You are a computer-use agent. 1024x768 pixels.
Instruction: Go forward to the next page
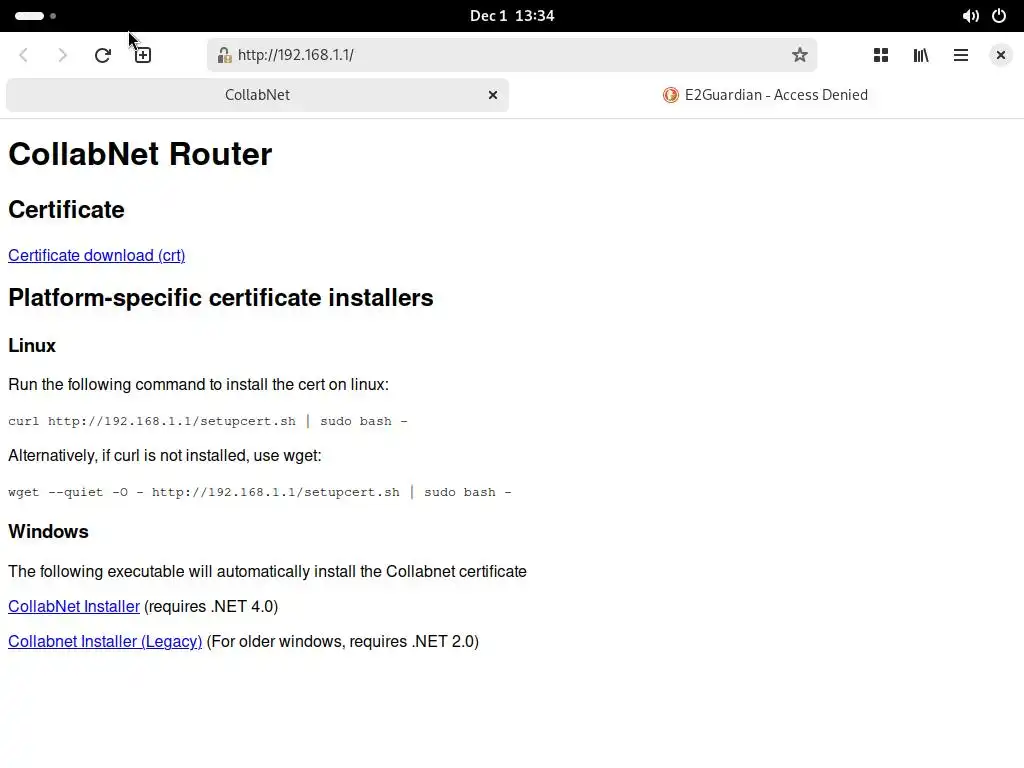(x=63, y=55)
